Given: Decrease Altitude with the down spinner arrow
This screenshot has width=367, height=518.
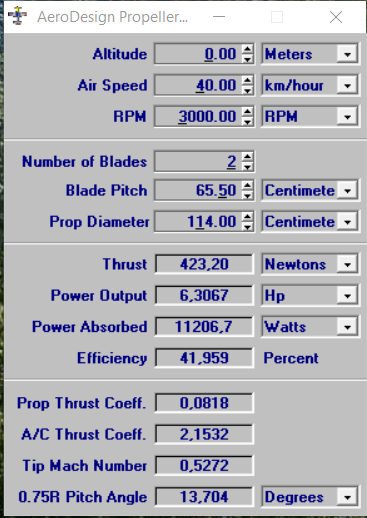Looking at the screenshot, I should pyautogui.click(x=247, y=59).
